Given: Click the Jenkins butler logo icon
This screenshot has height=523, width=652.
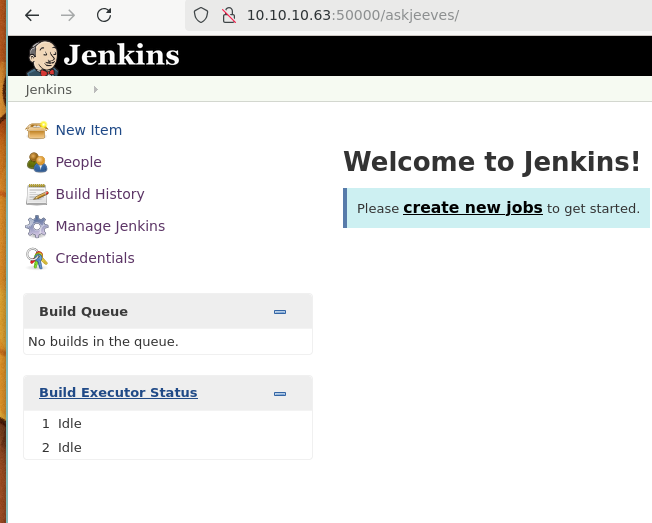Looking at the screenshot, I should click(x=42, y=57).
